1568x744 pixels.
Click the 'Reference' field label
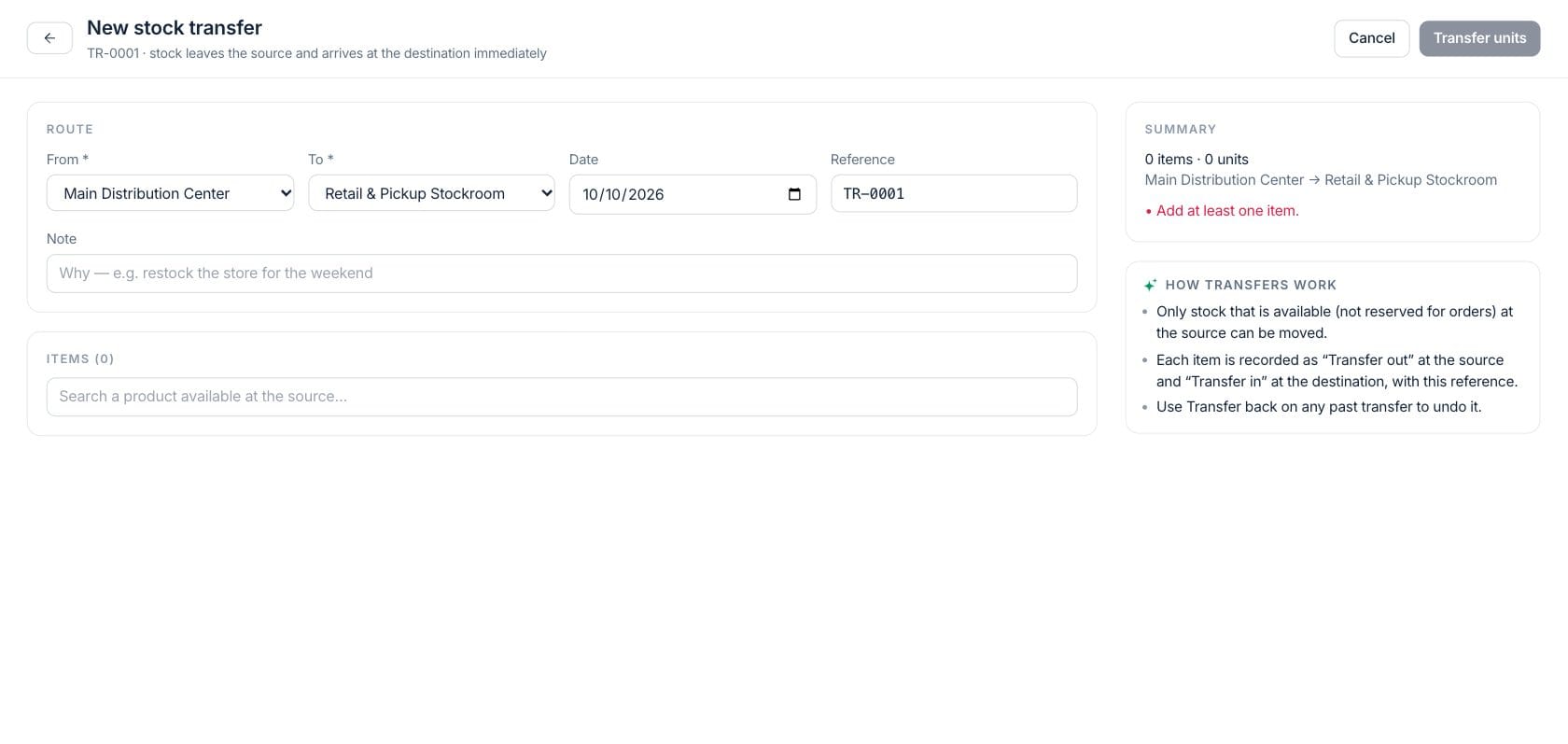pos(862,160)
